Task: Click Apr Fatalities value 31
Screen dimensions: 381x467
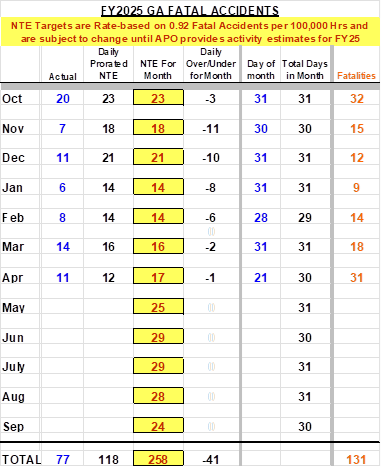Action: [357, 277]
